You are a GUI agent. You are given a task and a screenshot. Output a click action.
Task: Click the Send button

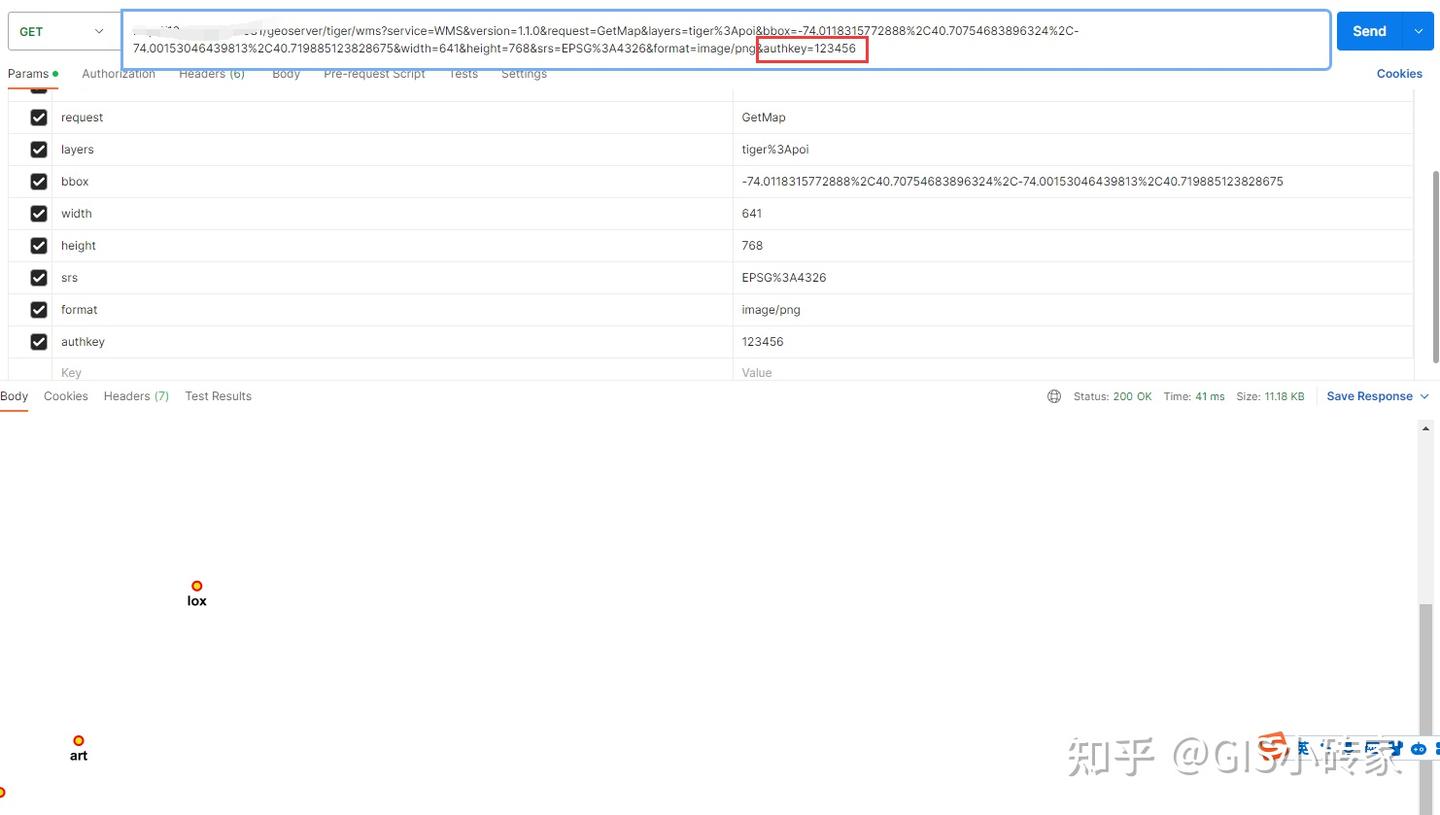pyautogui.click(x=1369, y=31)
